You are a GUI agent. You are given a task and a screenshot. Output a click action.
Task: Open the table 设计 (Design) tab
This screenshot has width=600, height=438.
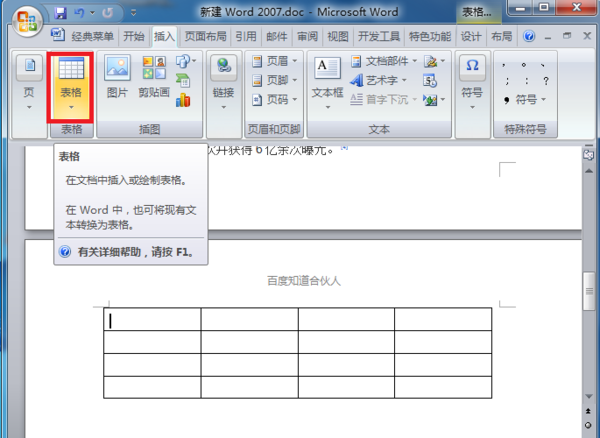pyautogui.click(x=471, y=37)
